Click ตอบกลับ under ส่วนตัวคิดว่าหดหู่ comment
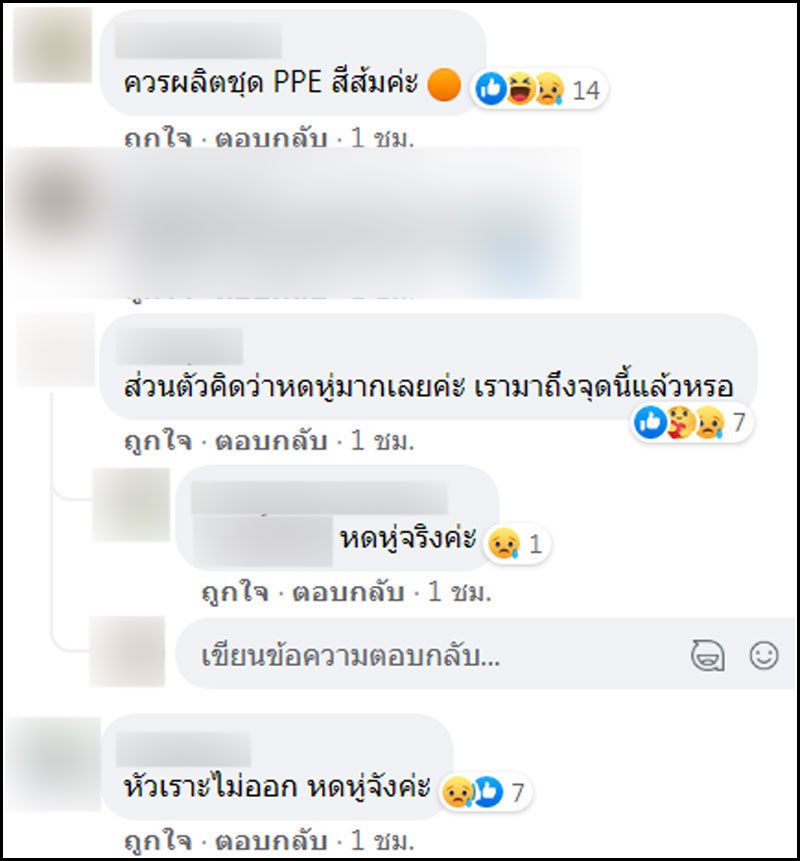The image size is (800, 861). click(x=271, y=441)
